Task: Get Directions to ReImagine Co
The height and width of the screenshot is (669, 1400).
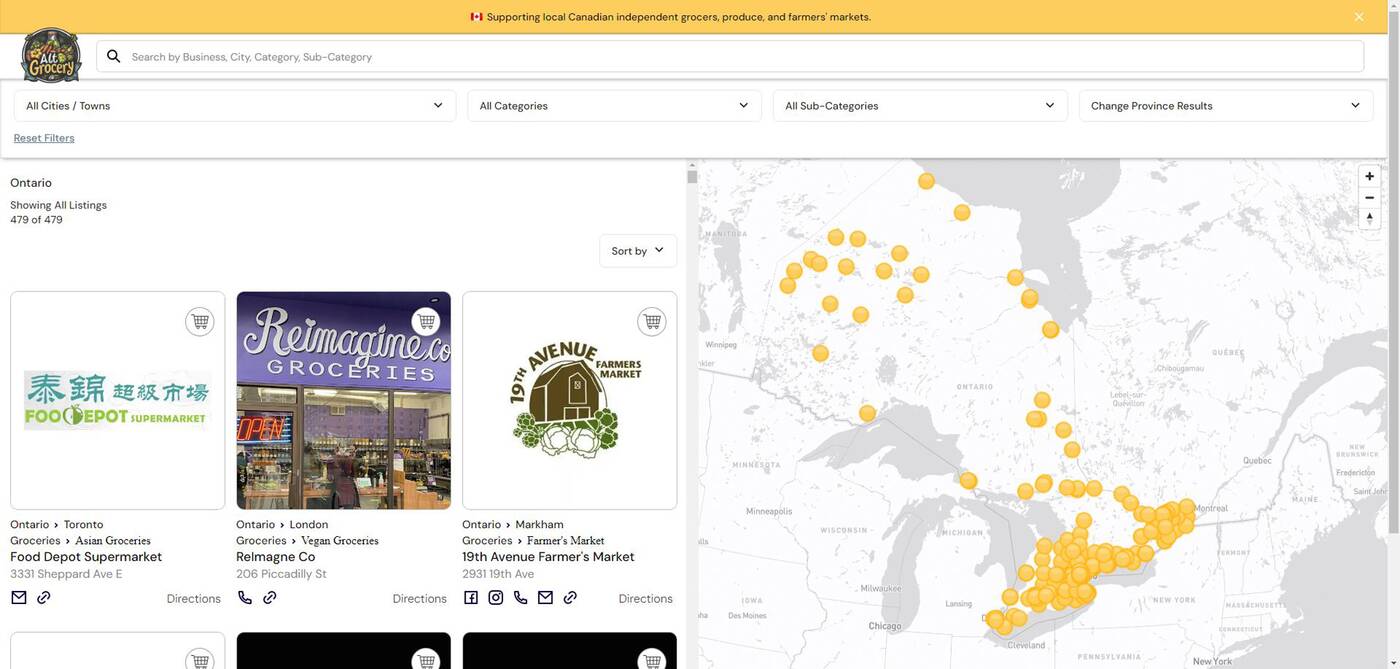Action: coord(420,599)
